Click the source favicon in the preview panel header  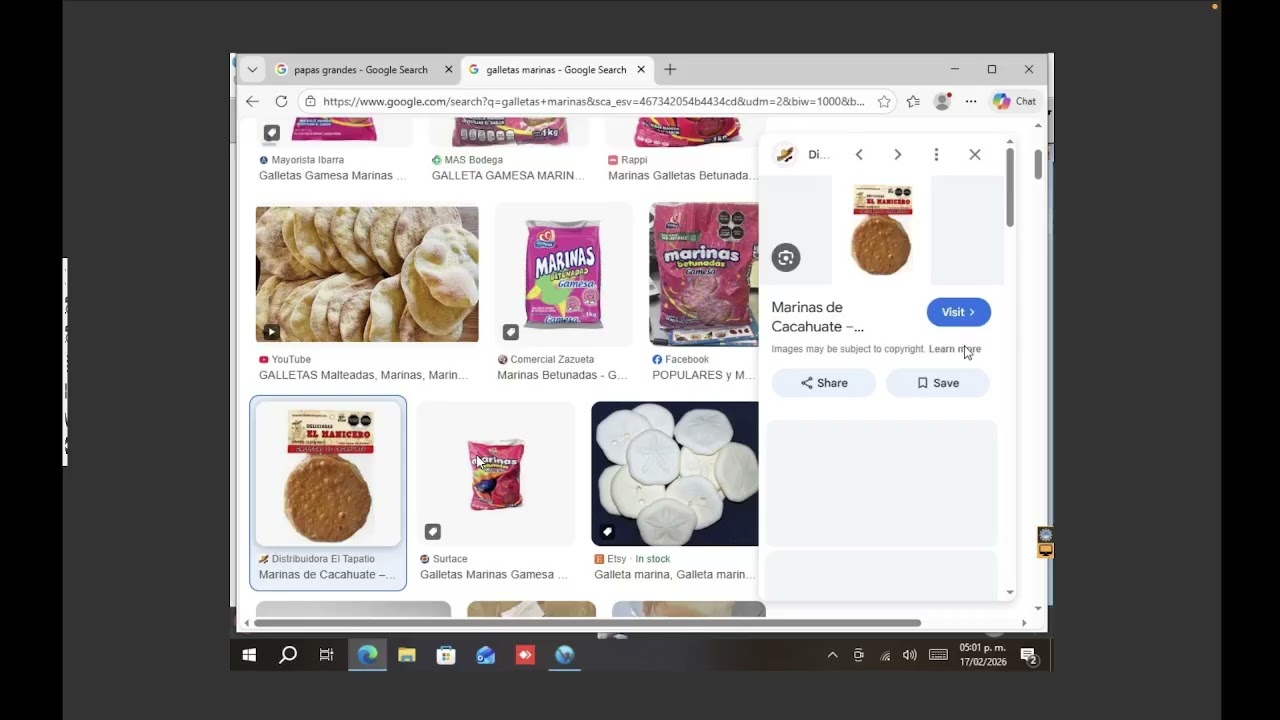pyautogui.click(x=785, y=154)
